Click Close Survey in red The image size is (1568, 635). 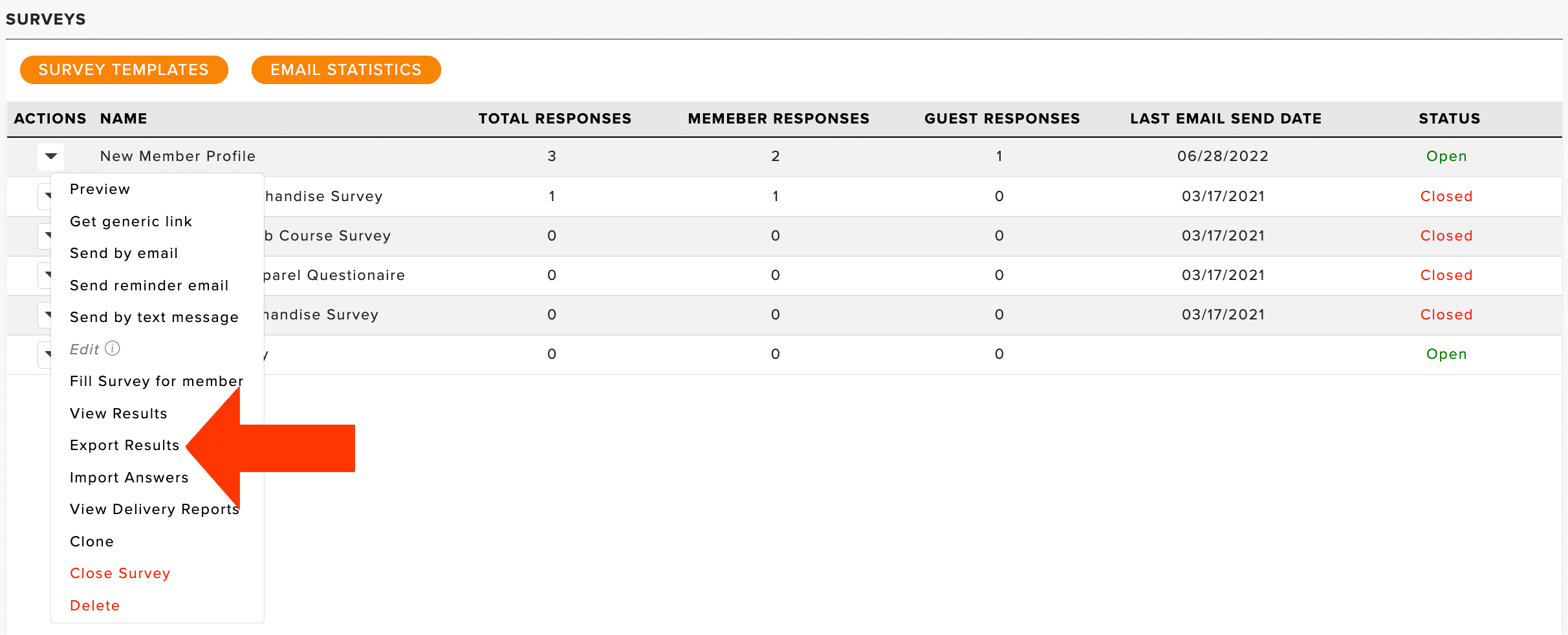point(120,574)
